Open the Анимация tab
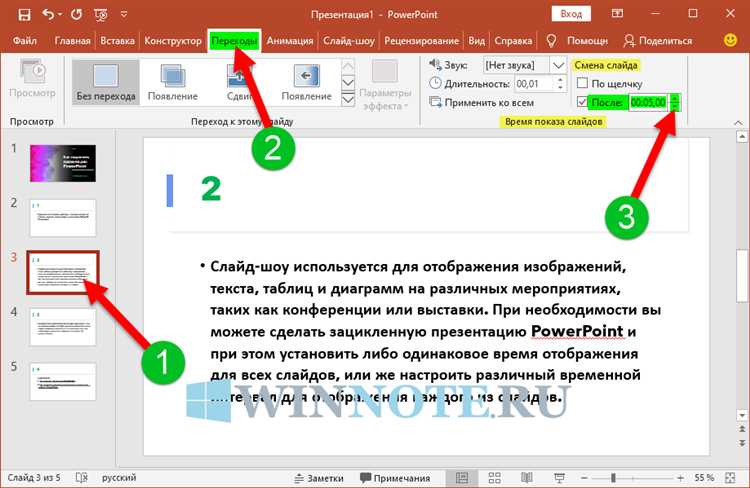 coord(290,41)
